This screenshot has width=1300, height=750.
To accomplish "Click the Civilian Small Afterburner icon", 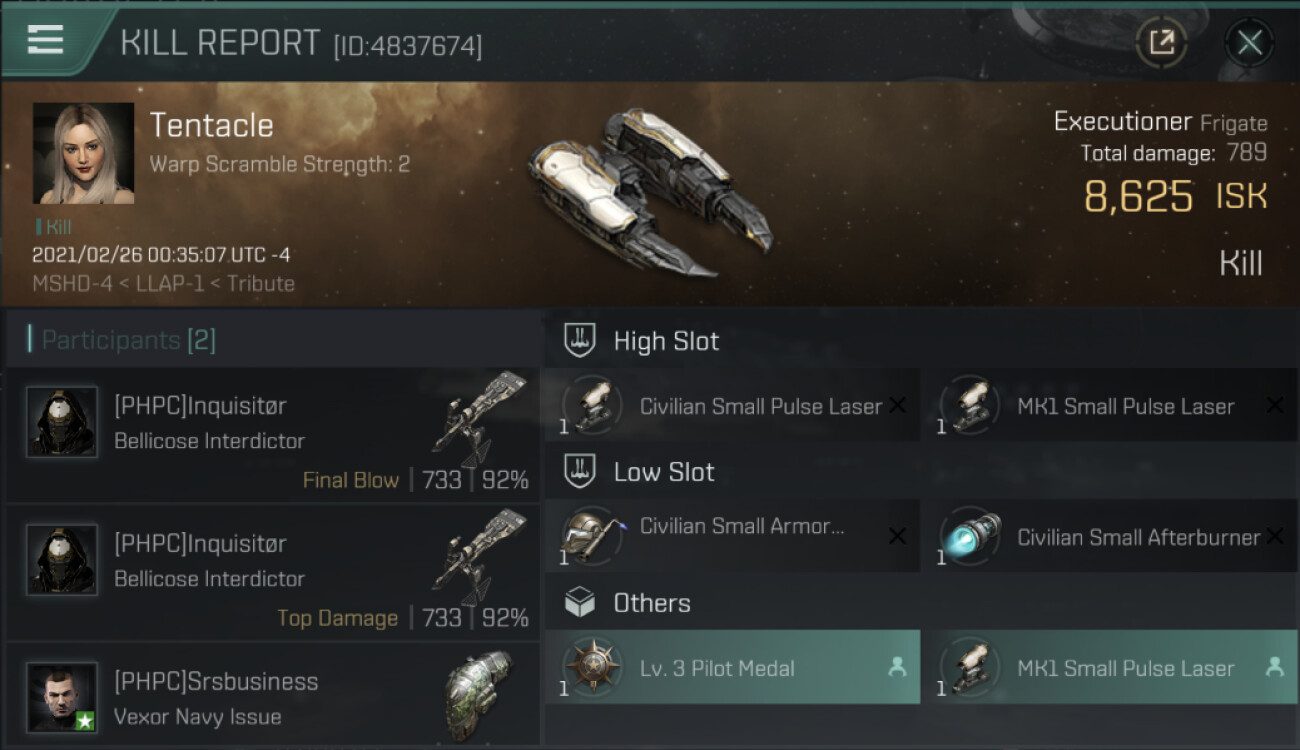I will coord(970,535).
